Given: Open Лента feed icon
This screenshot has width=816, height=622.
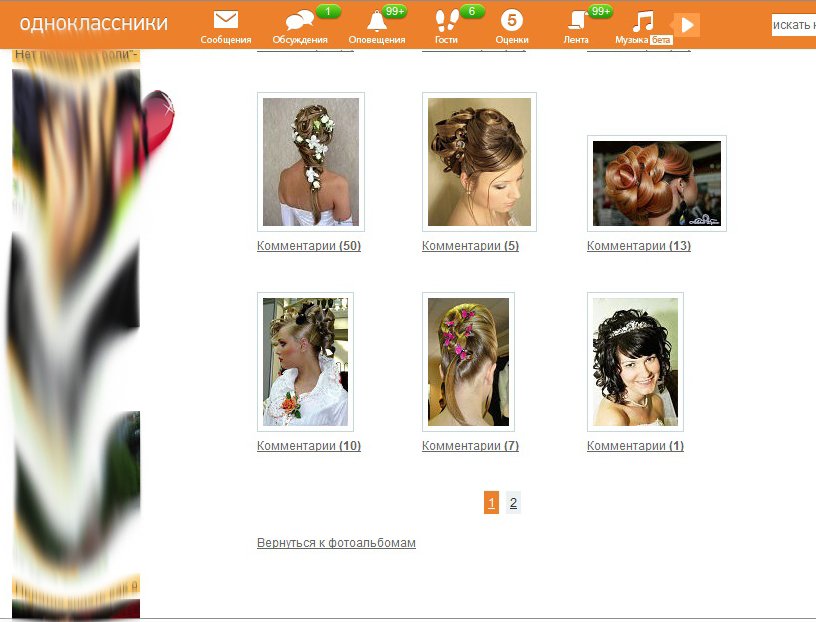Looking at the screenshot, I should pyautogui.click(x=577, y=21).
